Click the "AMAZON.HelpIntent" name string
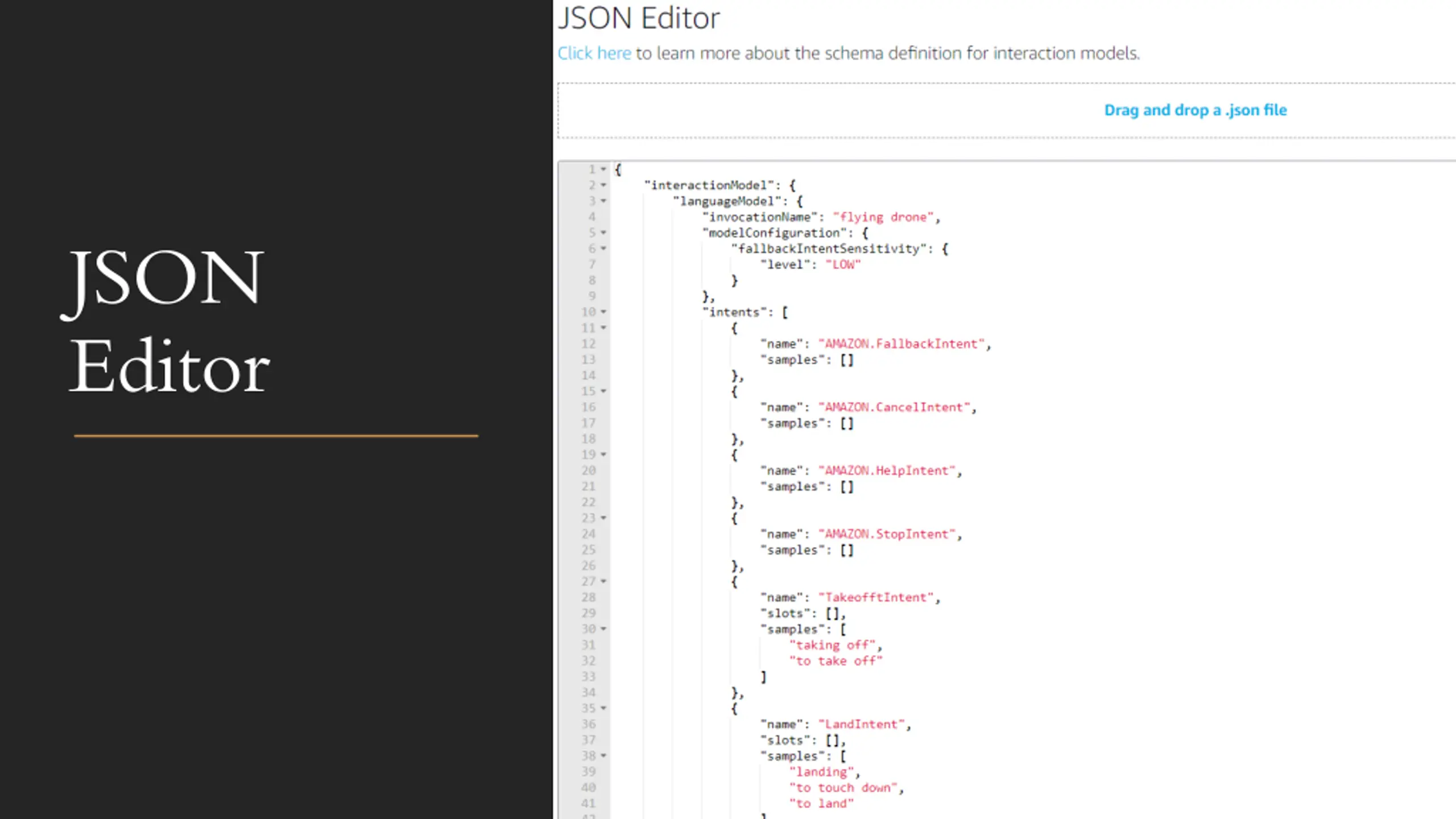The height and width of the screenshot is (819, 1456). point(887,471)
